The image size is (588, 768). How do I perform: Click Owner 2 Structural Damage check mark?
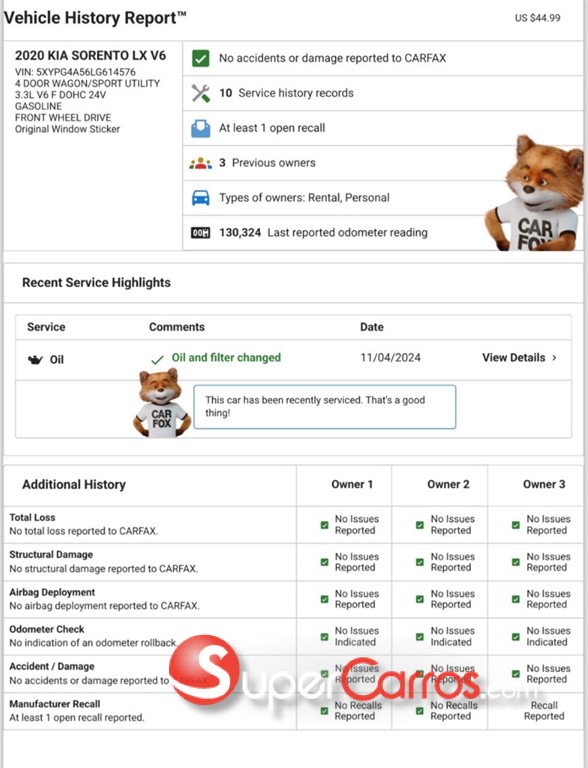(420, 562)
